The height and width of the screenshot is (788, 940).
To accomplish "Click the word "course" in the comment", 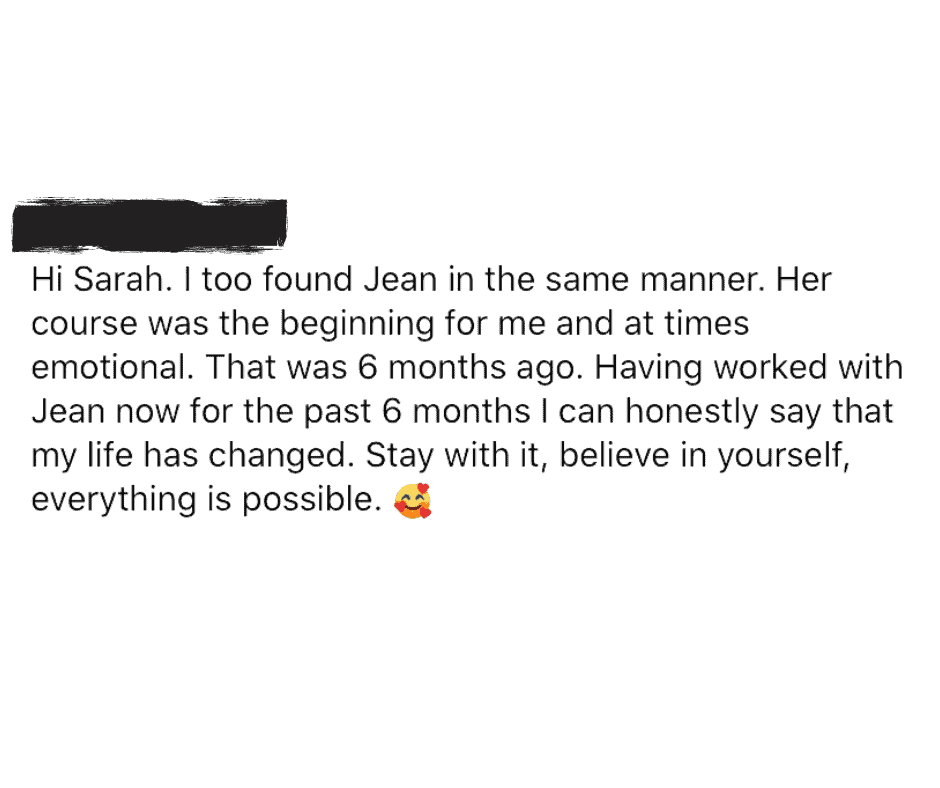I will [x=85, y=324].
